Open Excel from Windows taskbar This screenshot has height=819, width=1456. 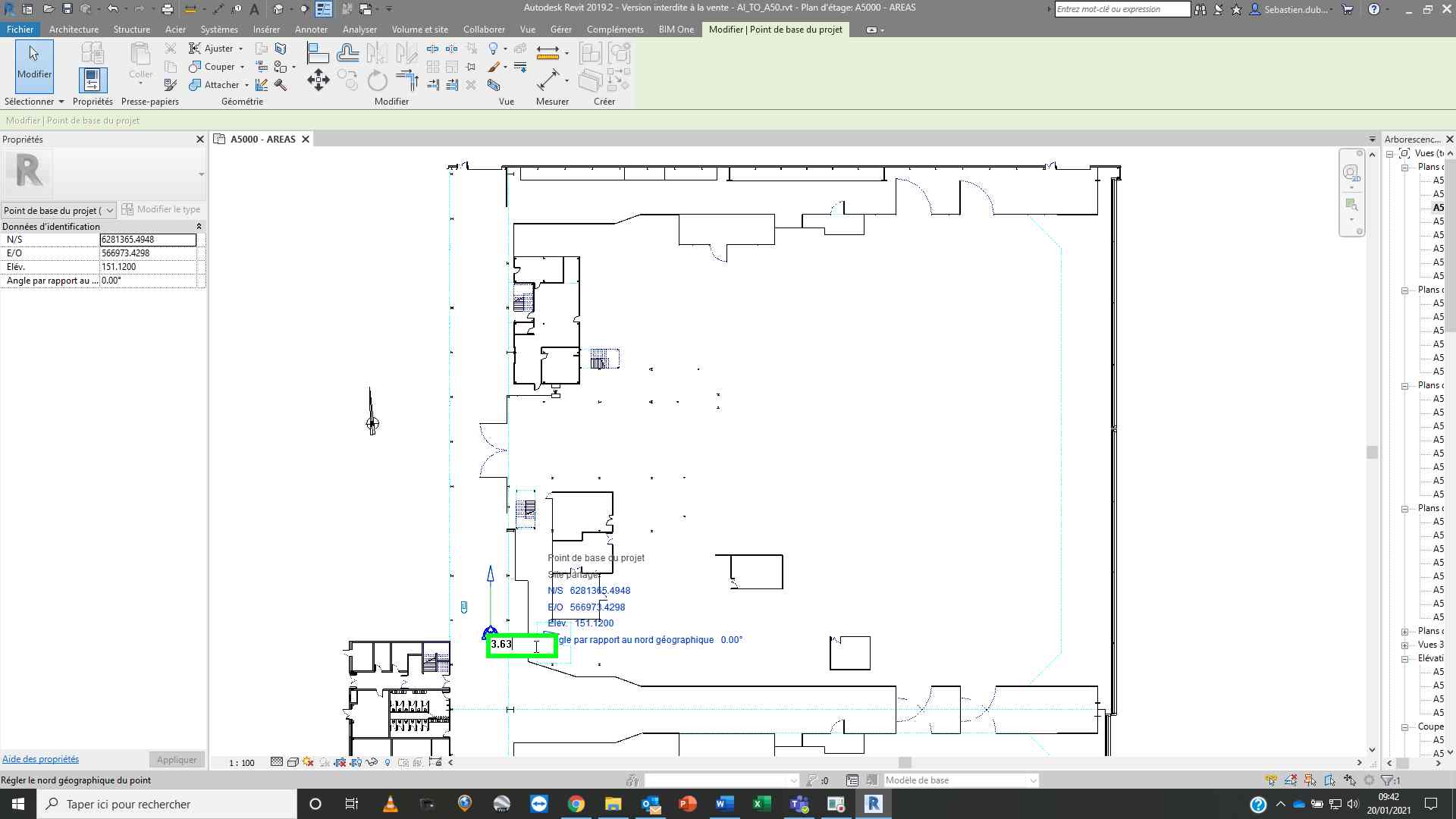[x=761, y=804]
